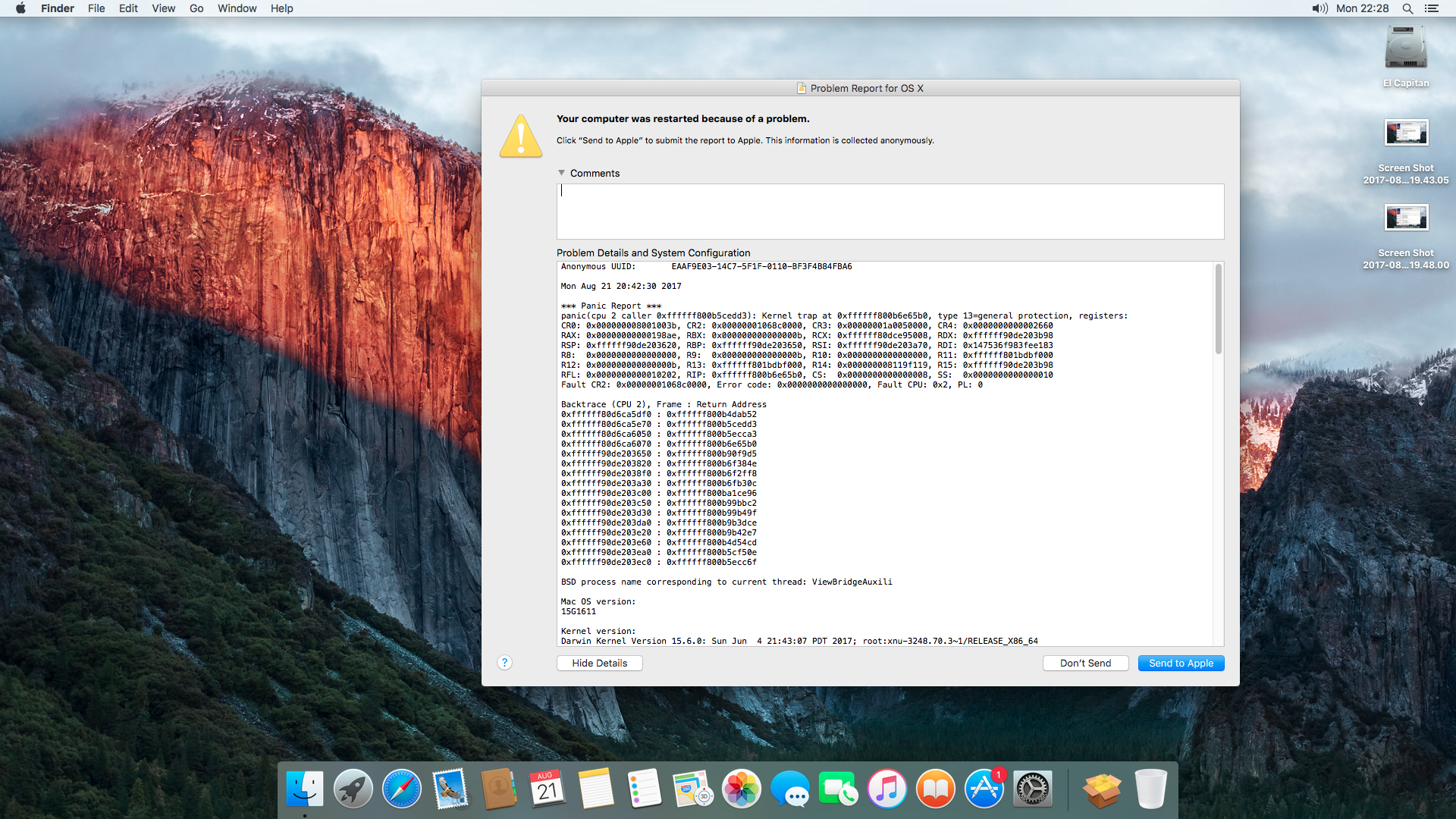Click the Apple menu logo
The height and width of the screenshot is (819, 1456).
click(x=20, y=8)
